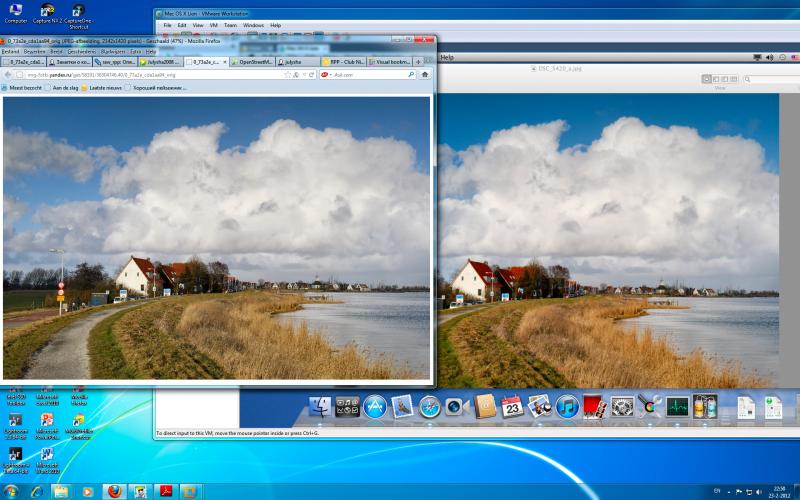Open ColorSync Utility in the dock
Viewport: 800px width, 500px height.
tap(650, 407)
